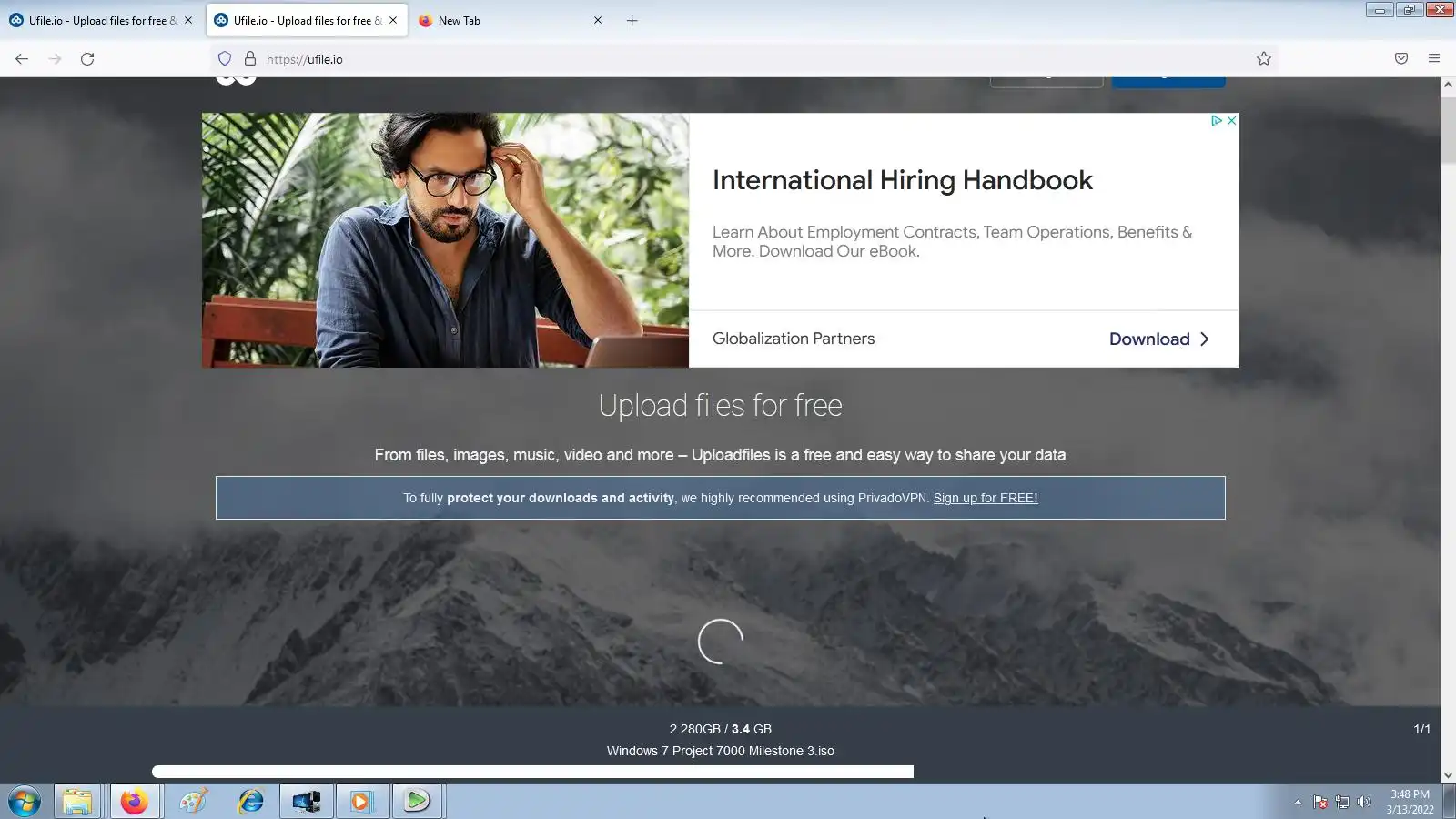The height and width of the screenshot is (819, 1456).
Task: Click the Globalization Partners advertiser name
Action: (x=794, y=339)
